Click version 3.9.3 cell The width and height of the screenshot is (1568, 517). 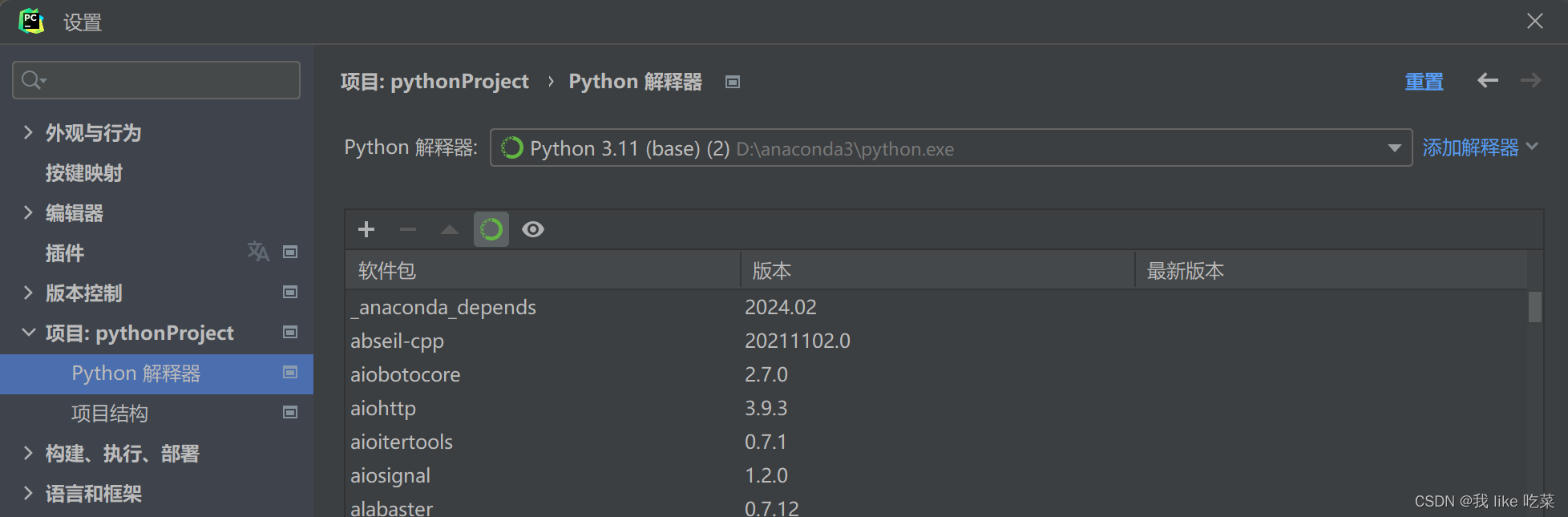766,408
